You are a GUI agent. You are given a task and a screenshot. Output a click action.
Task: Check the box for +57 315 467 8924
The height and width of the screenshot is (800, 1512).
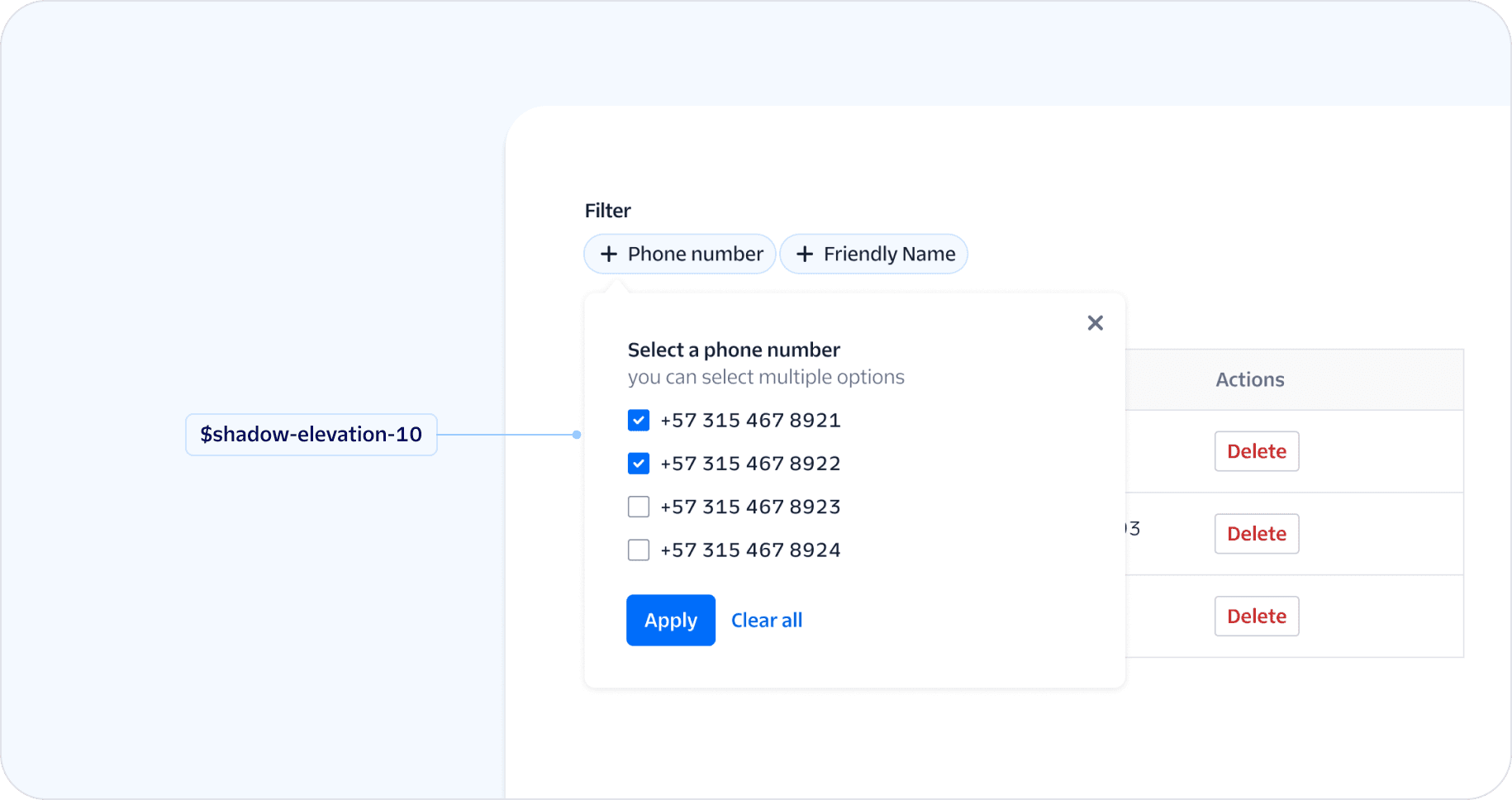pyautogui.click(x=638, y=550)
